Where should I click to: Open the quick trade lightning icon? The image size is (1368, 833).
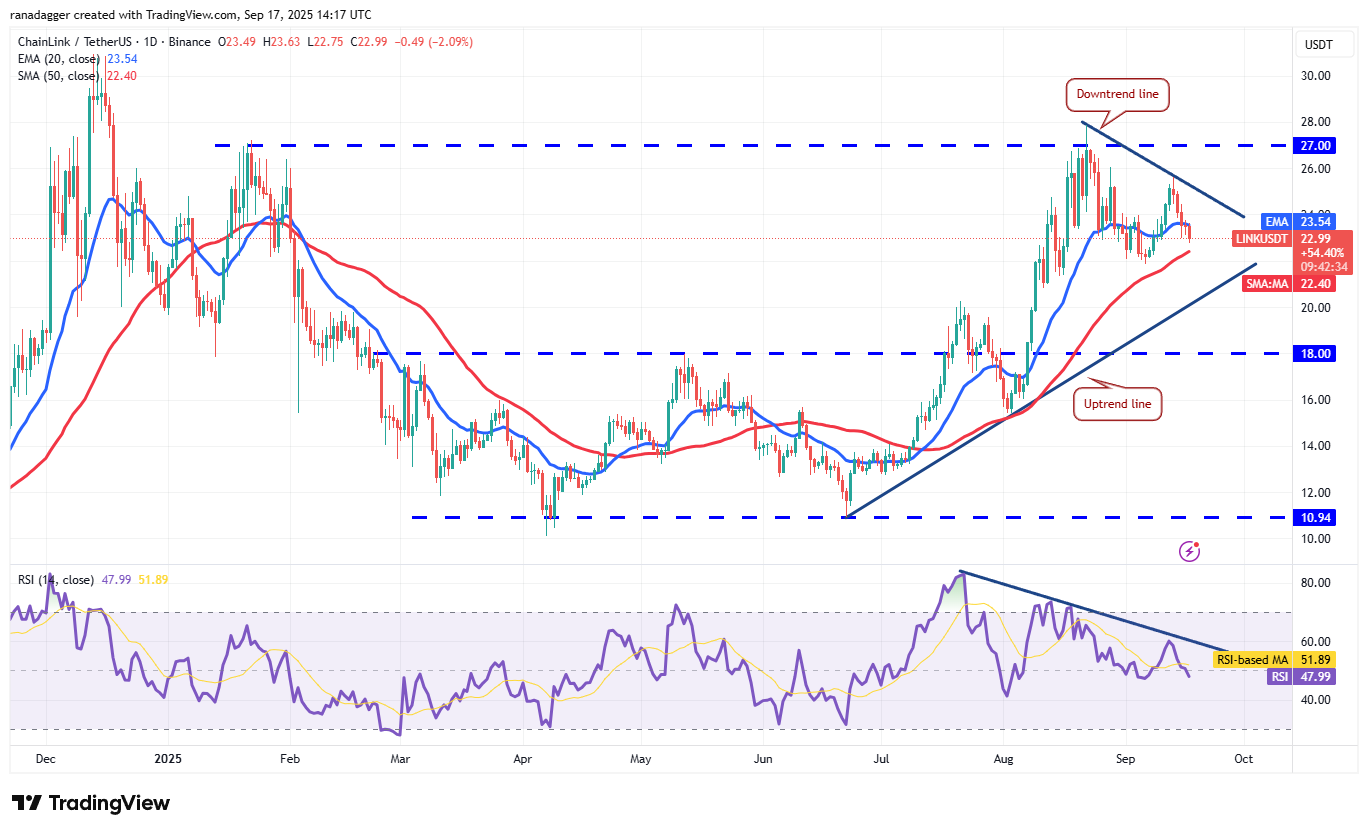[1189, 551]
